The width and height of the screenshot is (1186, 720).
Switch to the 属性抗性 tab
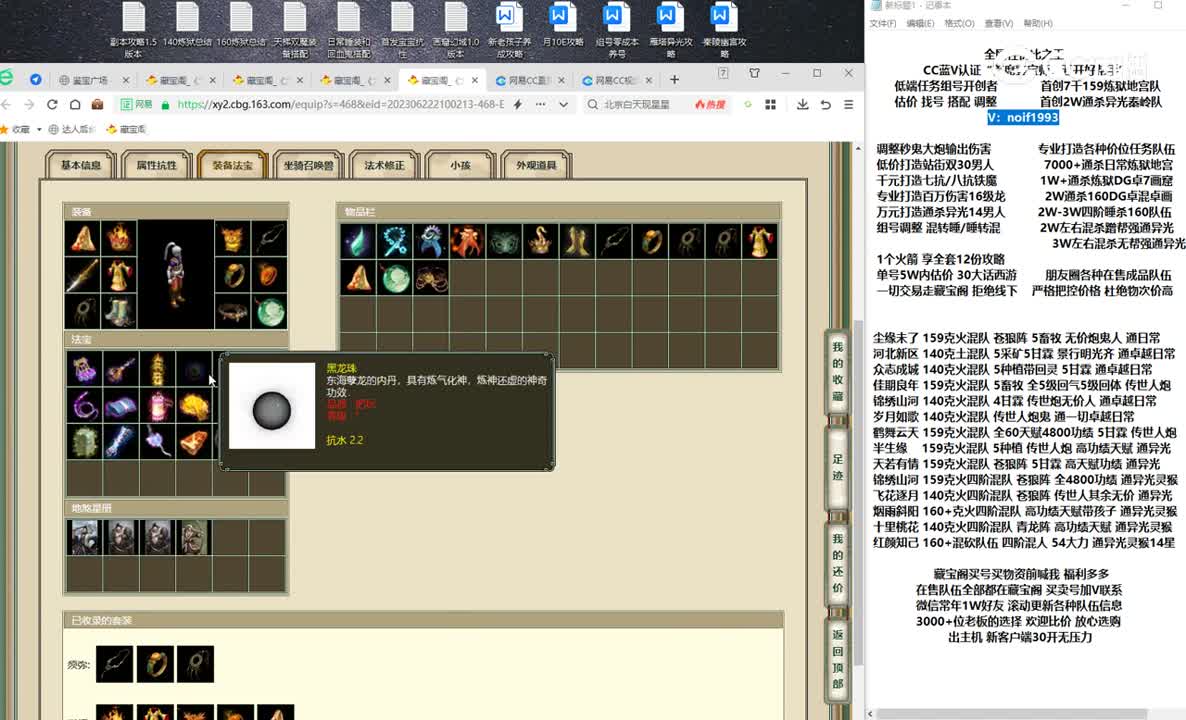pyautogui.click(x=157, y=165)
